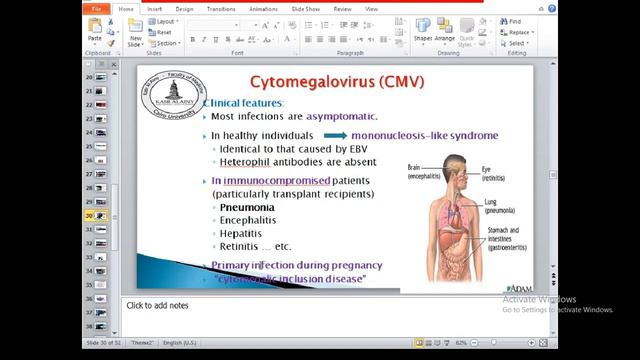Click the zoom in plus button

pos(531,343)
